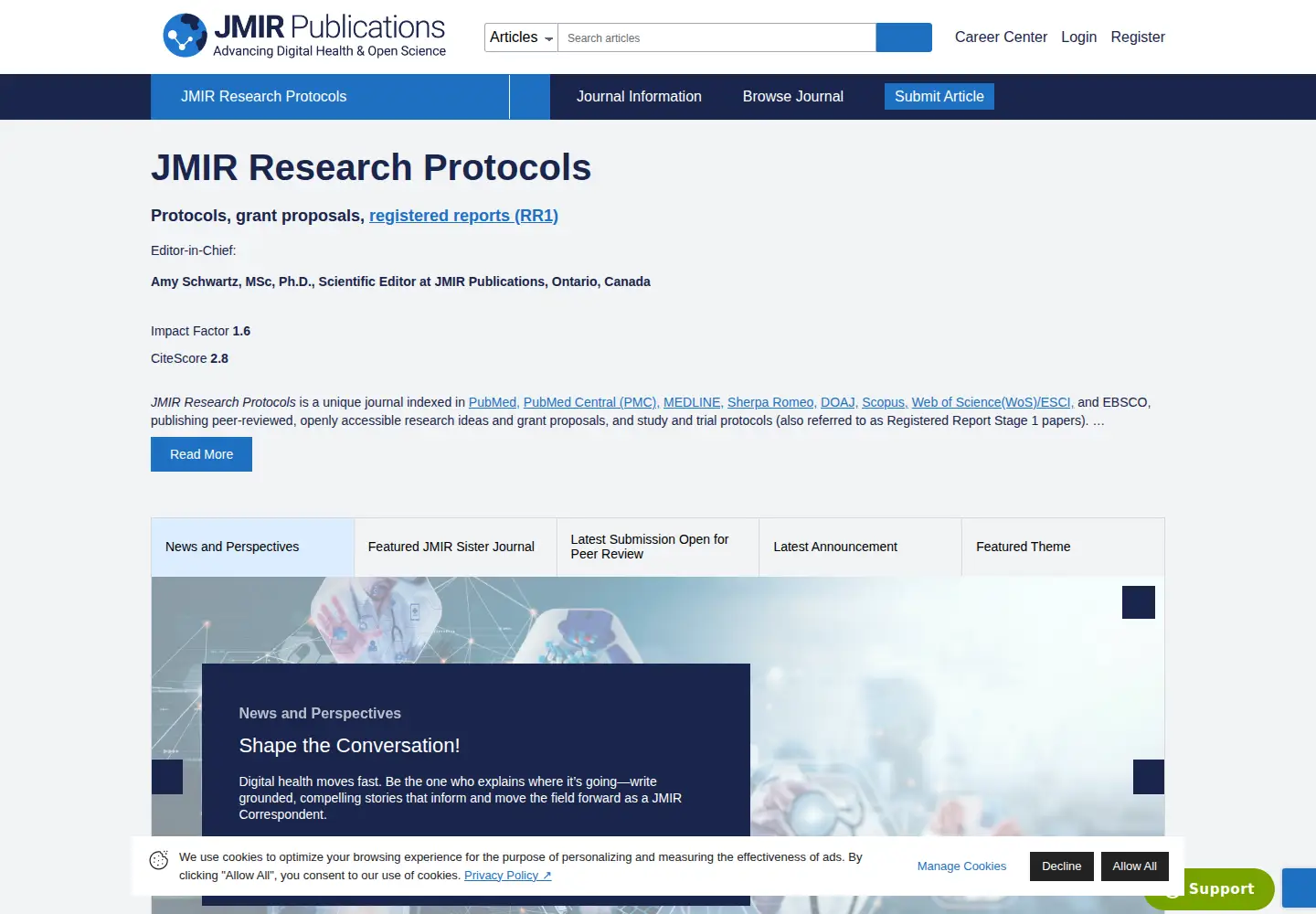Click the Manage Cookies link
Image resolution: width=1316 pixels, height=914 pixels.
pyautogui.click(x=961, y=866)
